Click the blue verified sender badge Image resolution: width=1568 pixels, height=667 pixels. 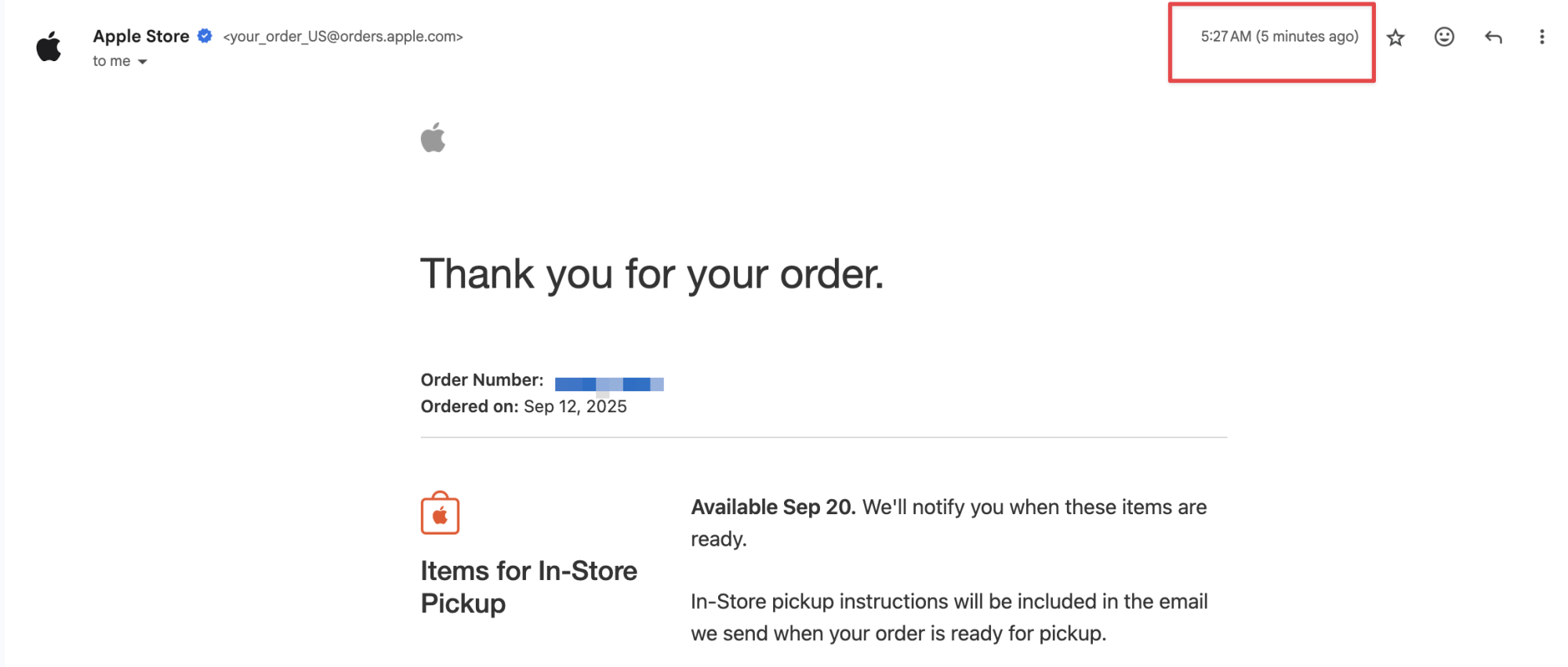tap(205, 36)
